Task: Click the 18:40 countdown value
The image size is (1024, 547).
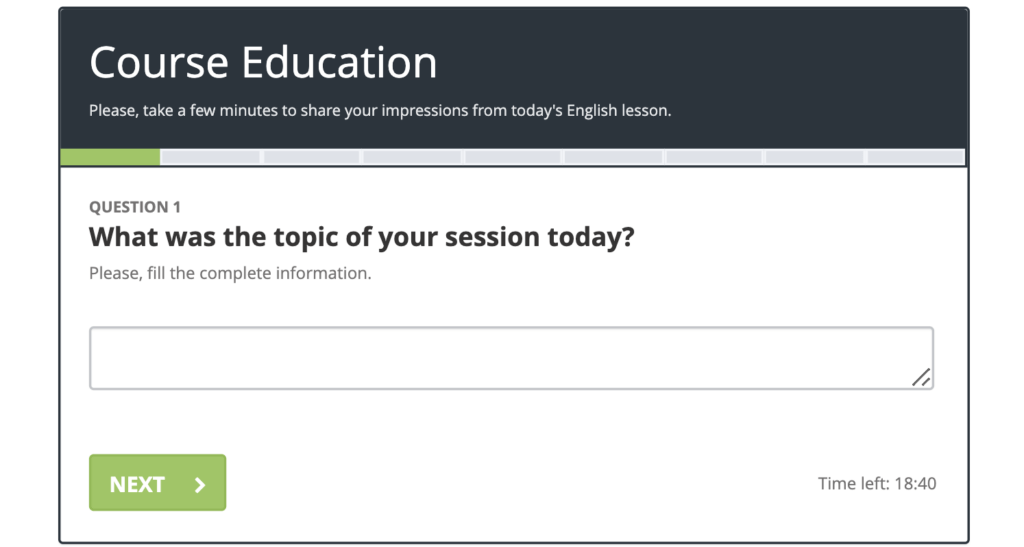Action: pos(914,484)
